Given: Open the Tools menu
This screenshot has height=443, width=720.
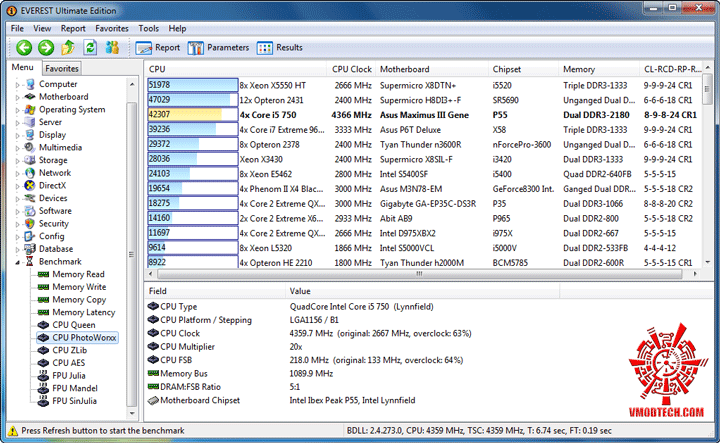Looking at the screenshot, I should 149,28.
